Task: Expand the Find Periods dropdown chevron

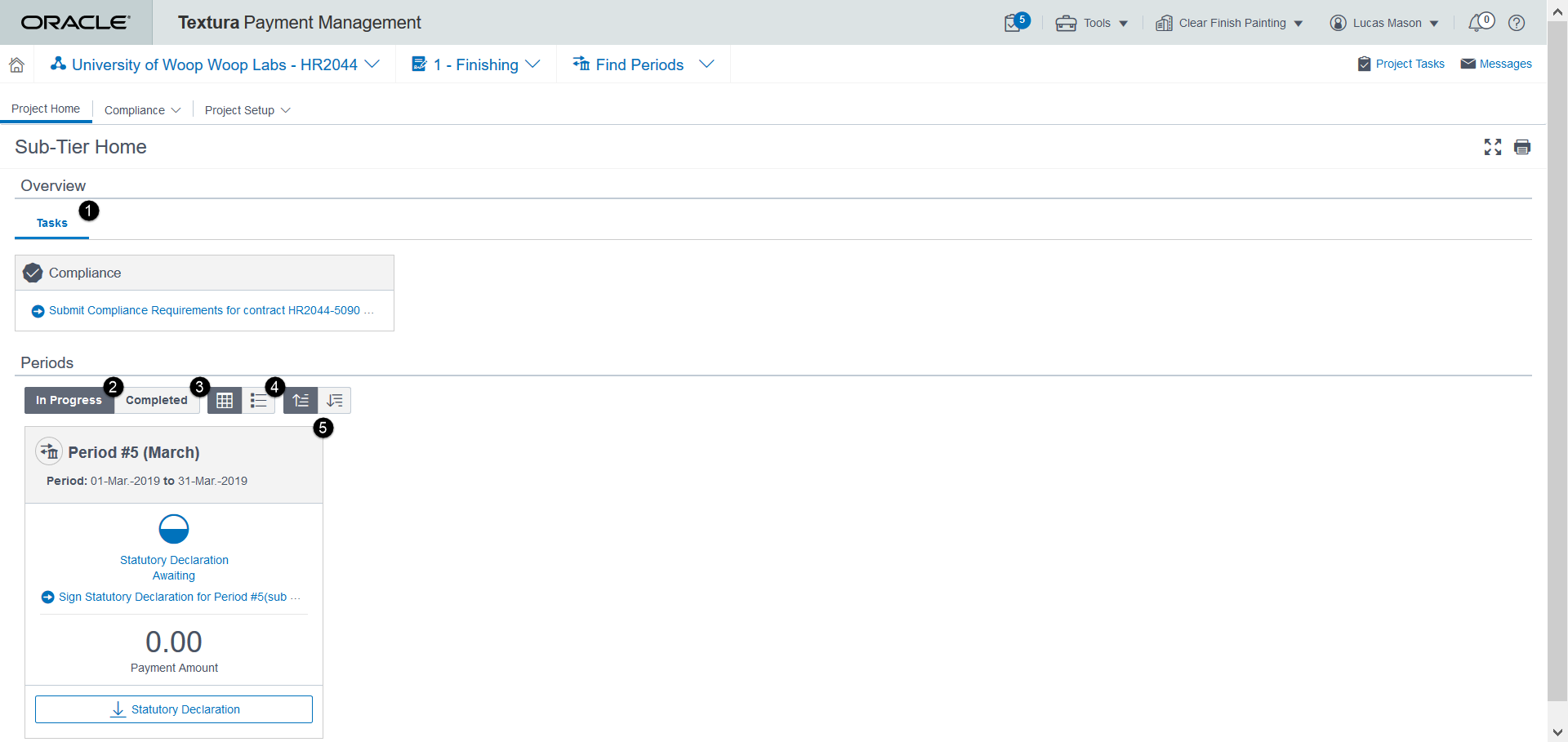Action: point(706,64)
